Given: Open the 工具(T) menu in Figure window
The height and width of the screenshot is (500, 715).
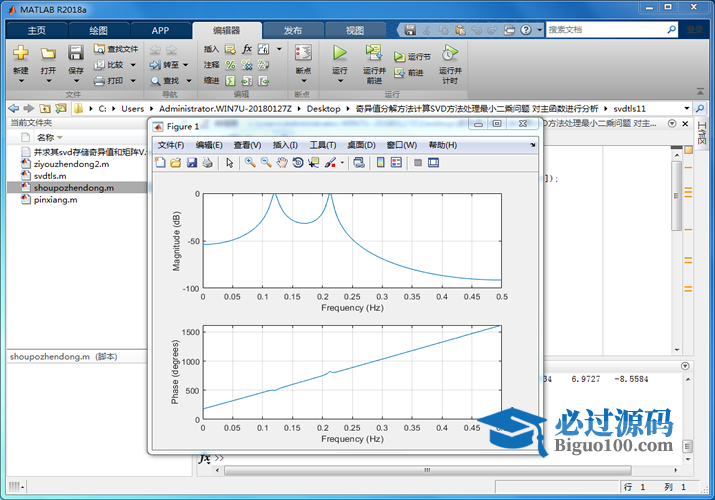Looking at the screenshot, I should (x=323, y=145).
